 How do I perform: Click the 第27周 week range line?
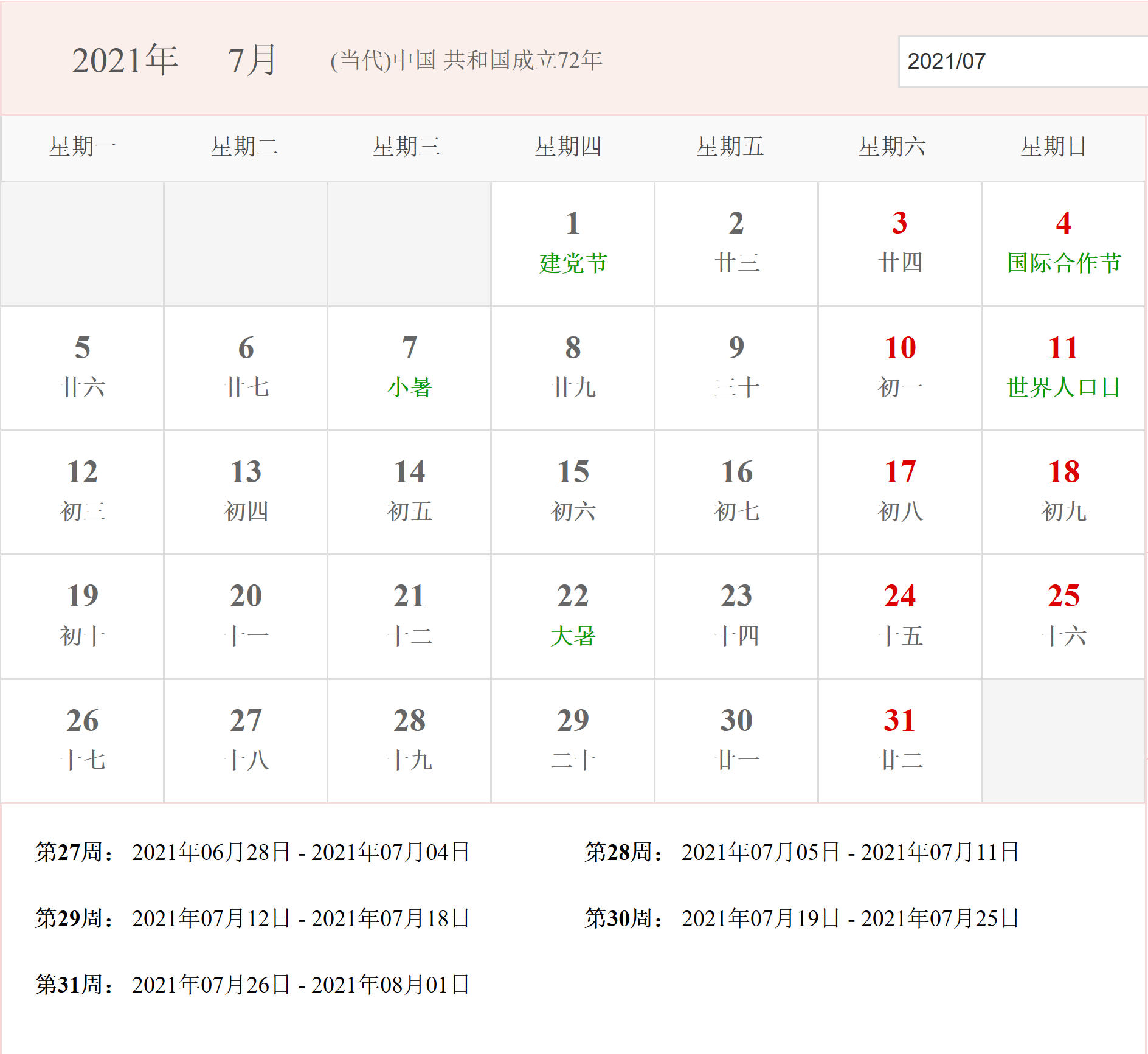tap(252, 852)
